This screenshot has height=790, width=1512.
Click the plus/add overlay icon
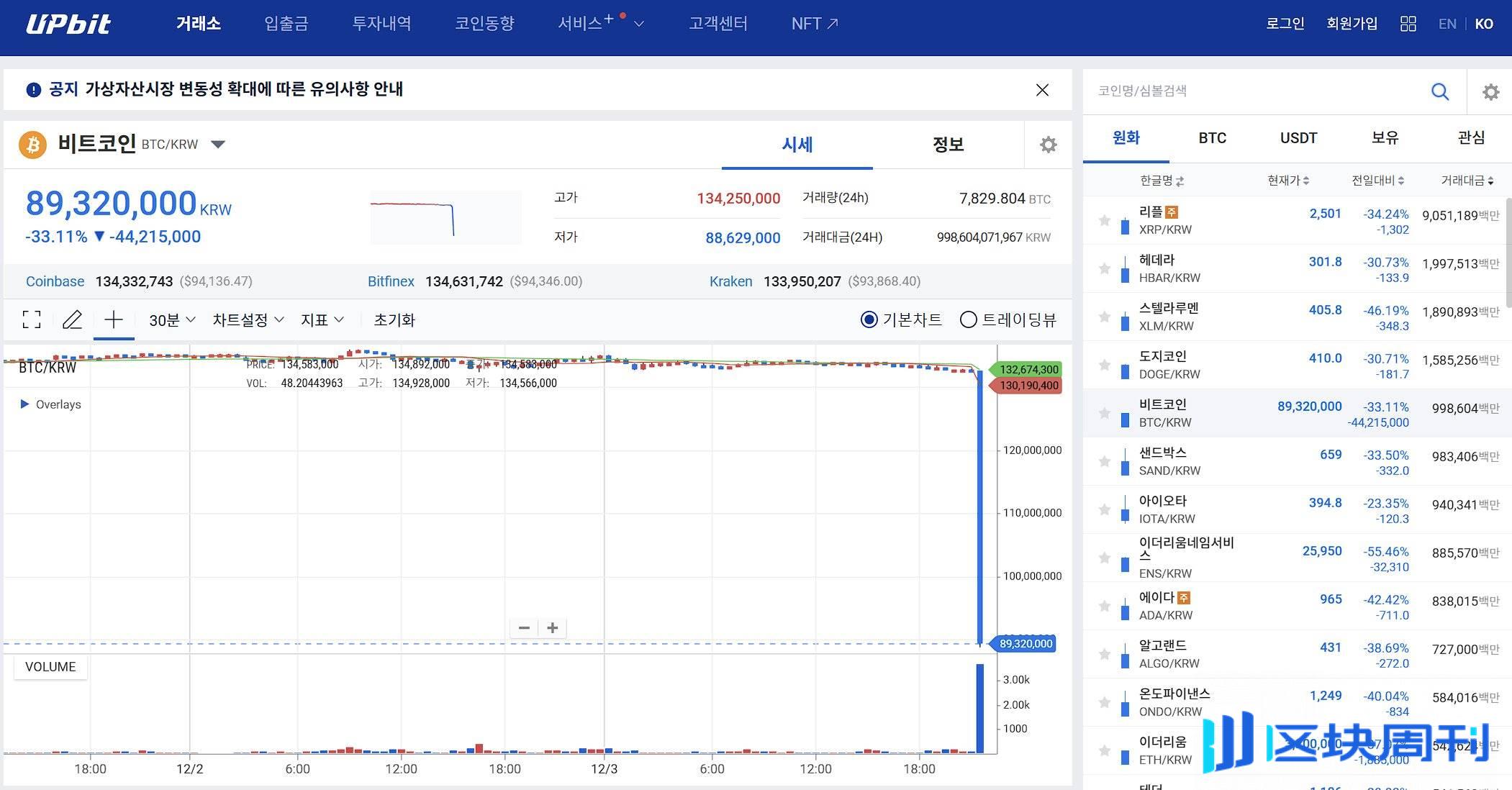coord(113,320)
